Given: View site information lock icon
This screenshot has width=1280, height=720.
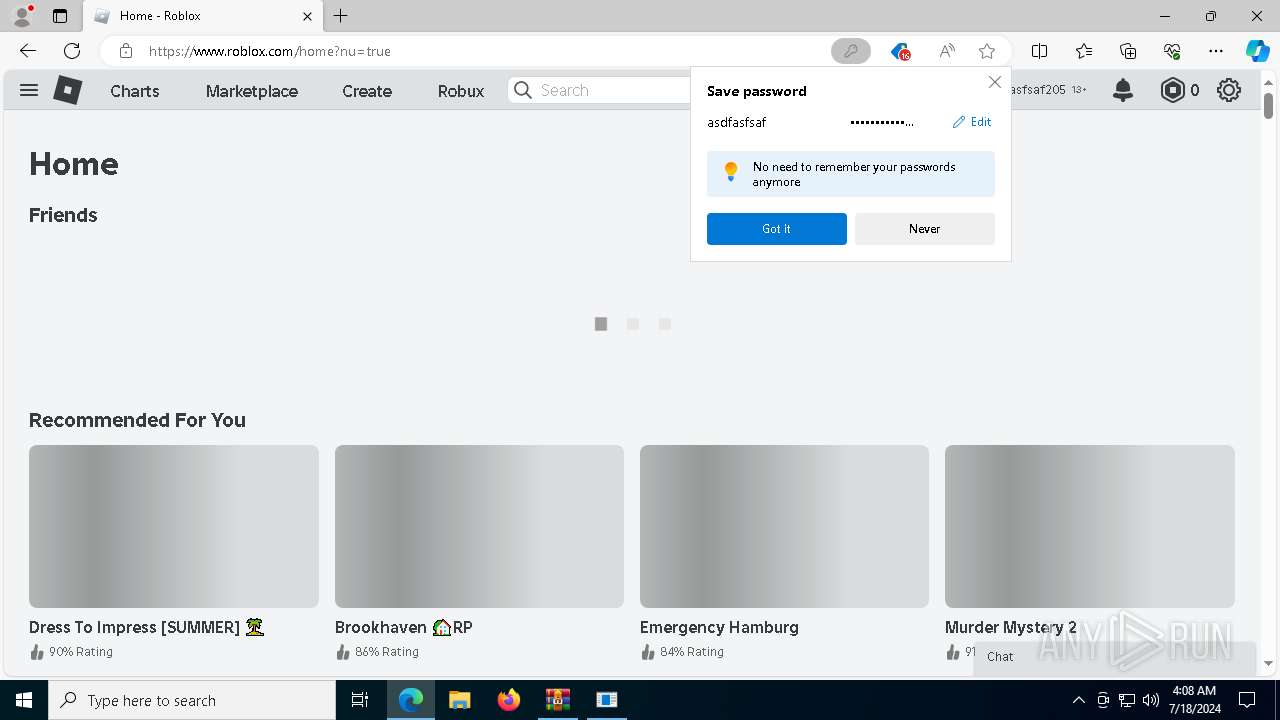Looking at the screenshot, I should coord(126,51).
